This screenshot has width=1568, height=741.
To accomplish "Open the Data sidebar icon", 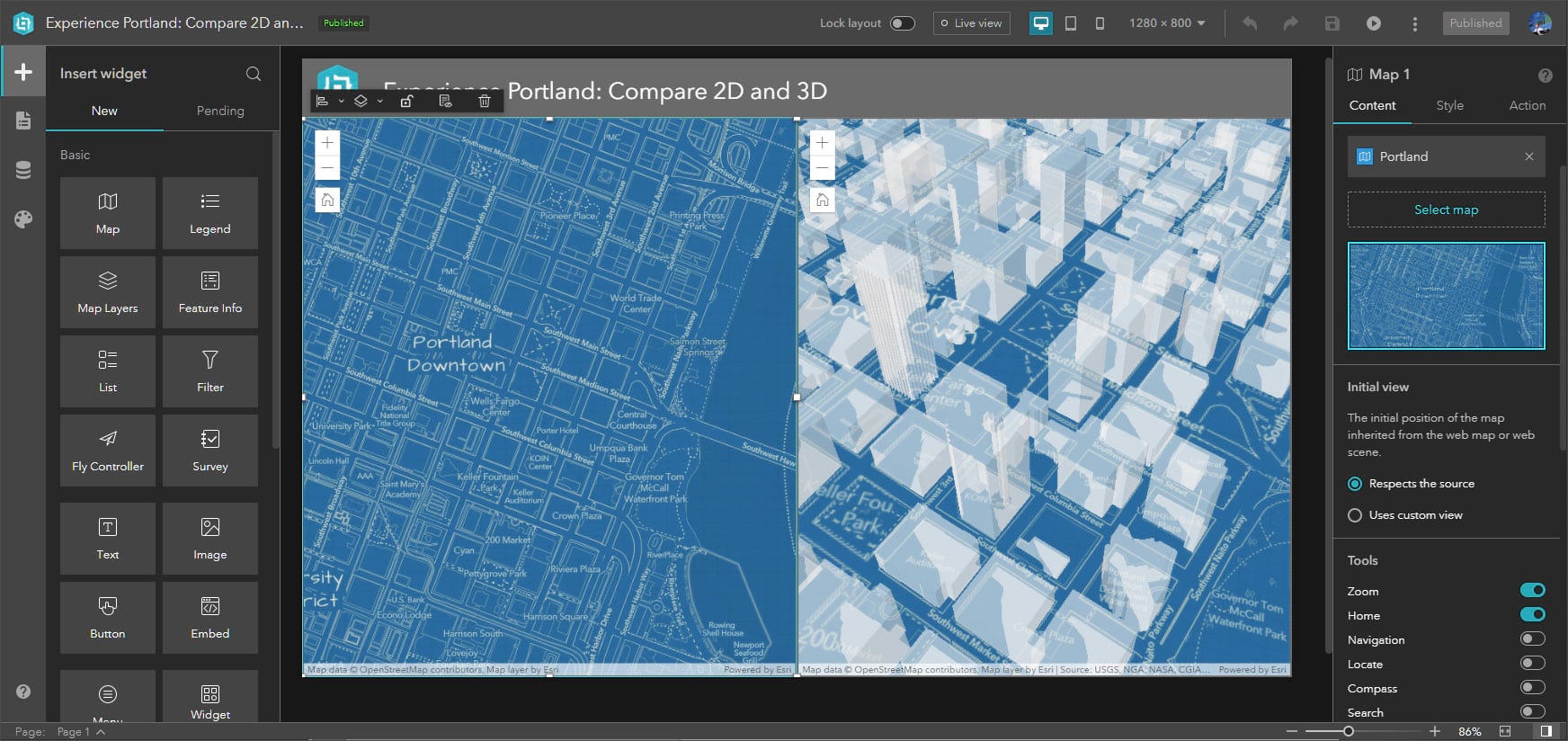I will tap(23, 170).
